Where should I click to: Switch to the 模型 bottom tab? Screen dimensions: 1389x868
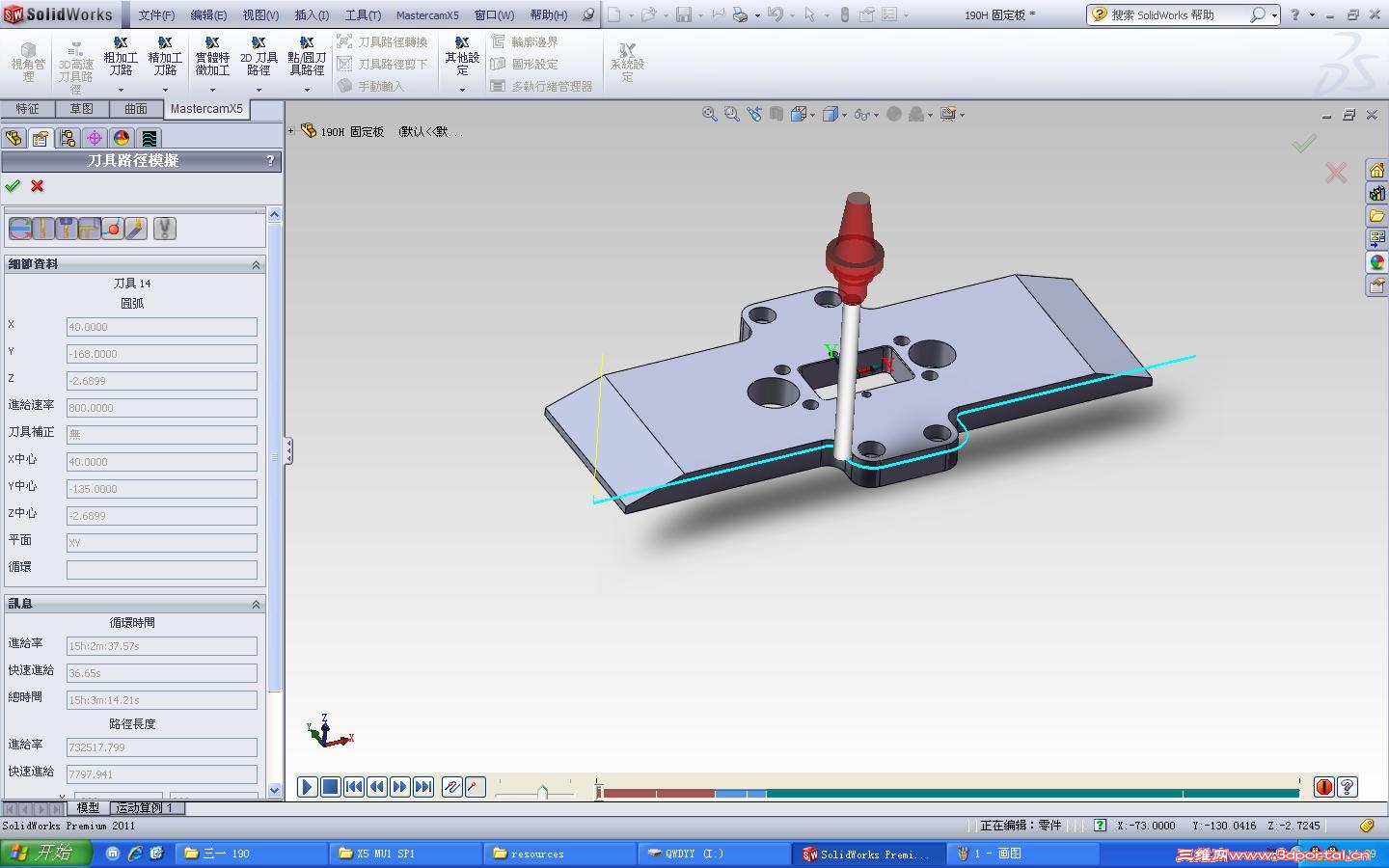click(x=88, y=808)
